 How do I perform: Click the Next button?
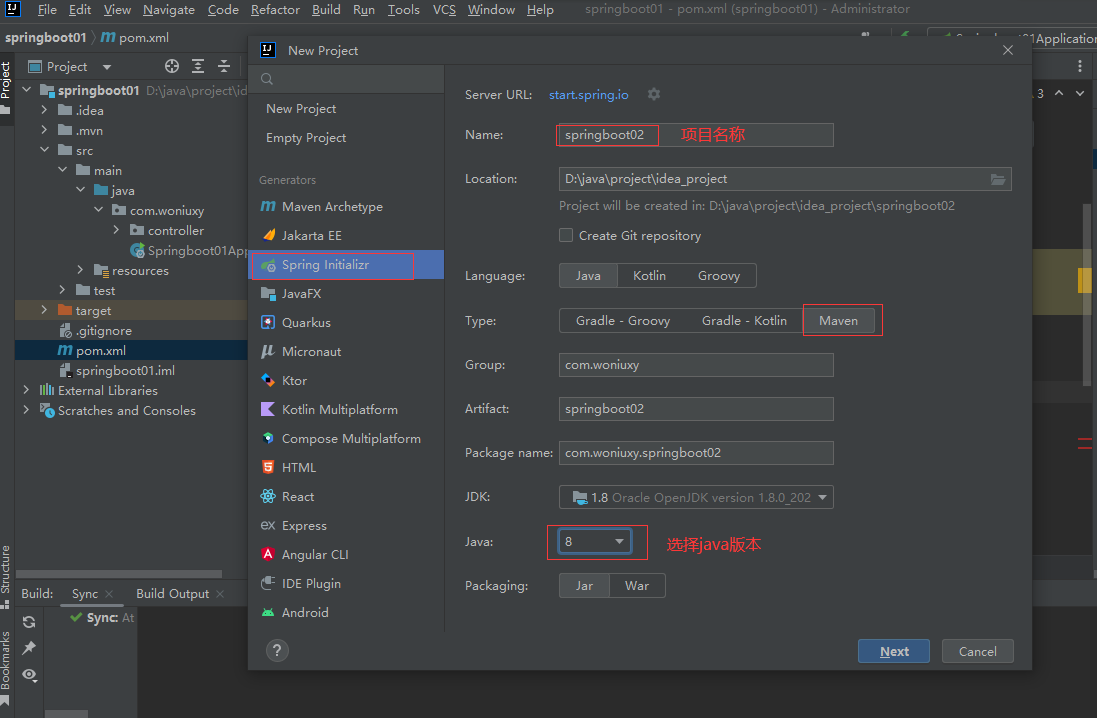[x=893, y=652]
